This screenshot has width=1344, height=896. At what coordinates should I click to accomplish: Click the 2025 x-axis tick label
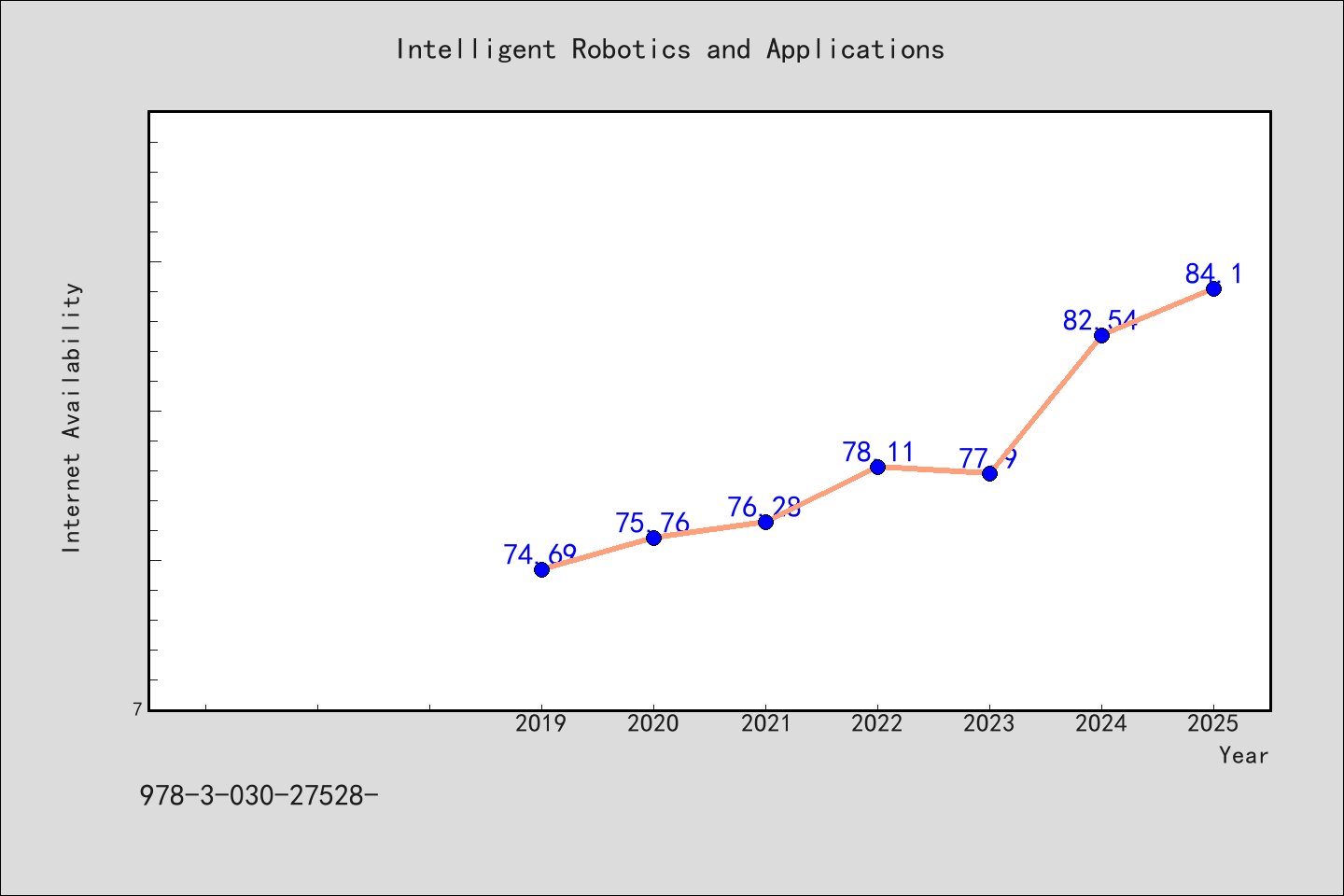pyautogui.click(x=1213, y=723)
